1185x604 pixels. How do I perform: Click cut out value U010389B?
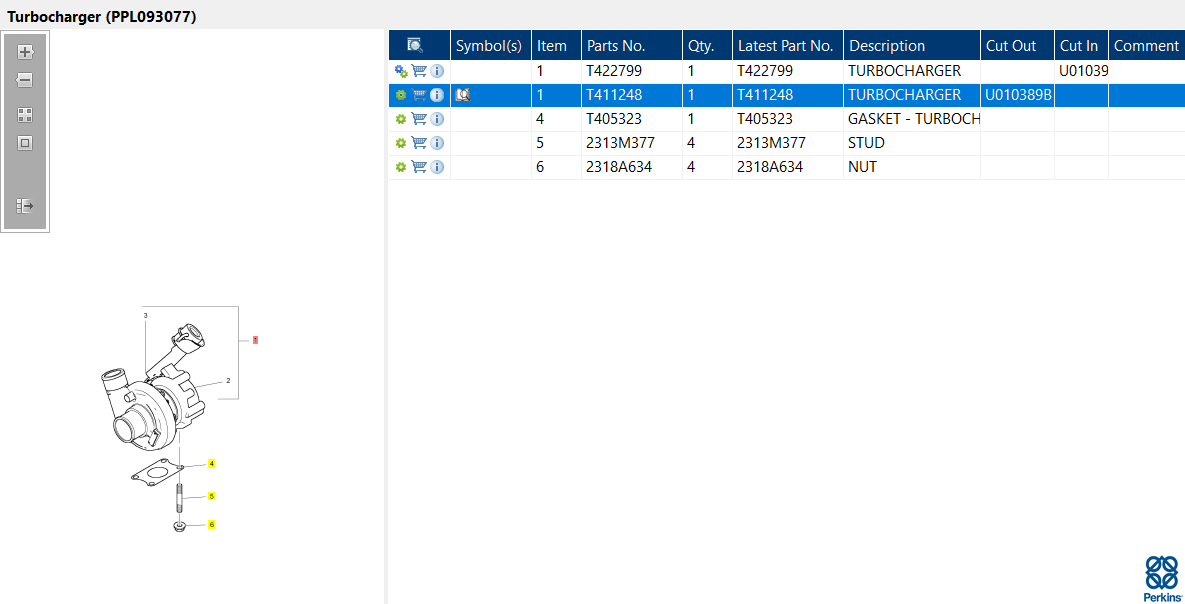(x=1019, y=95)
